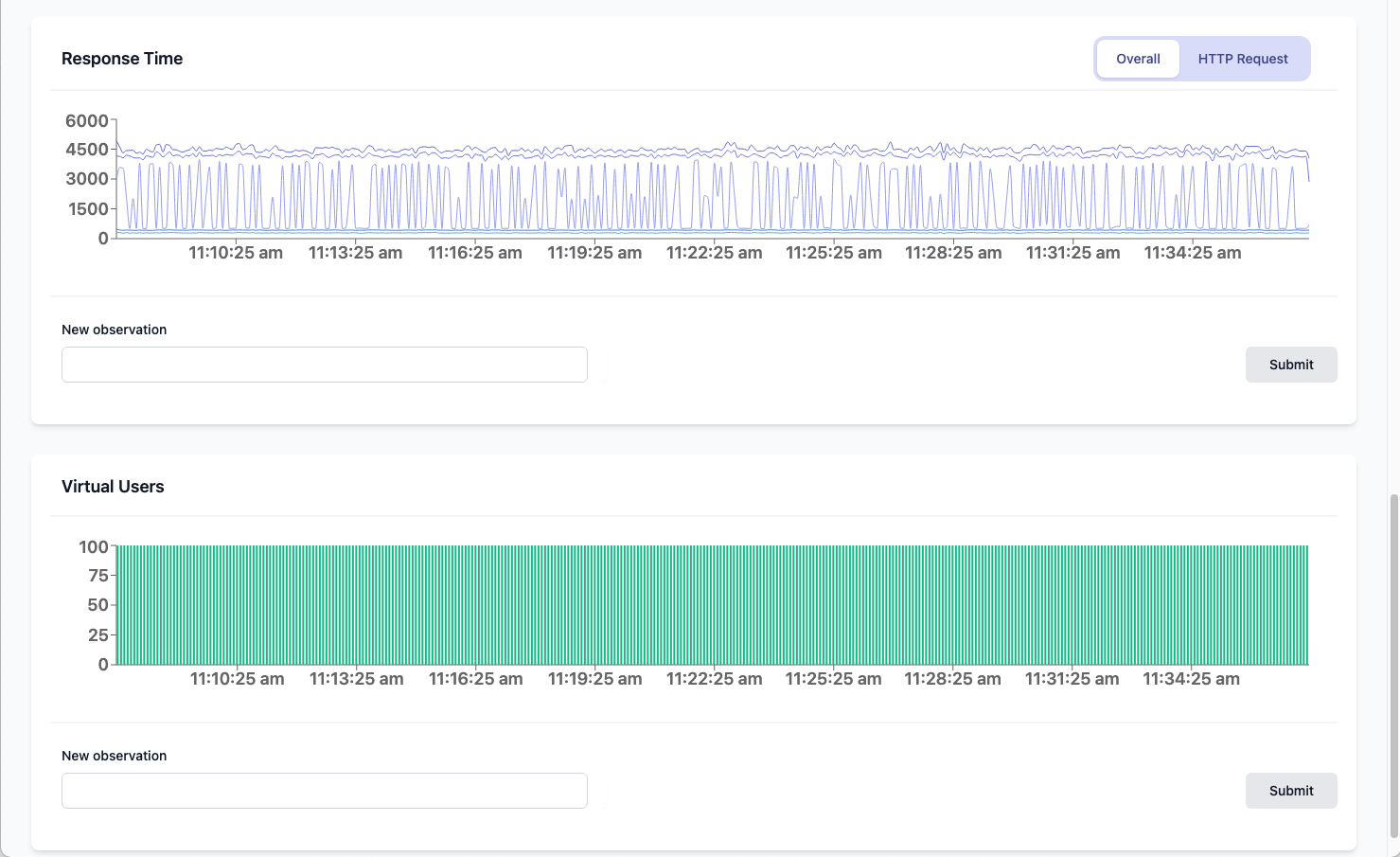1400x857 pixels.
Task: Click the 11:25:25 am label on Virtual Users chart
Action: (x=833, y=679)
